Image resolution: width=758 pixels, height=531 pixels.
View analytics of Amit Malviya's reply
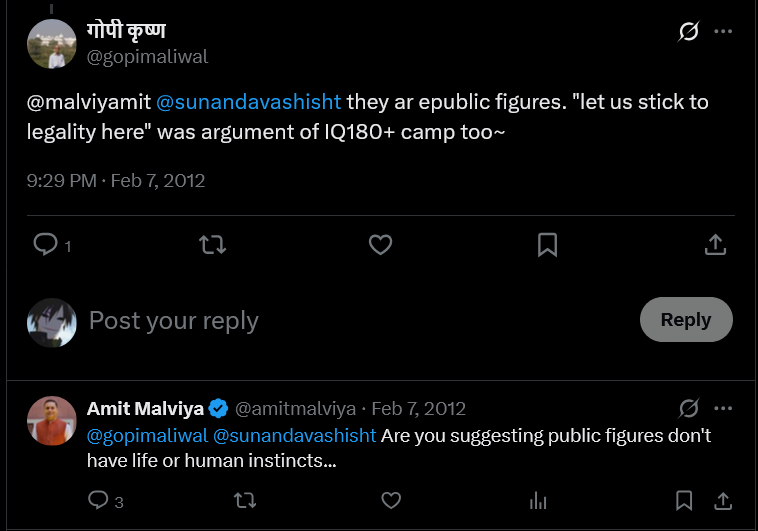click(x=538, y=501)
